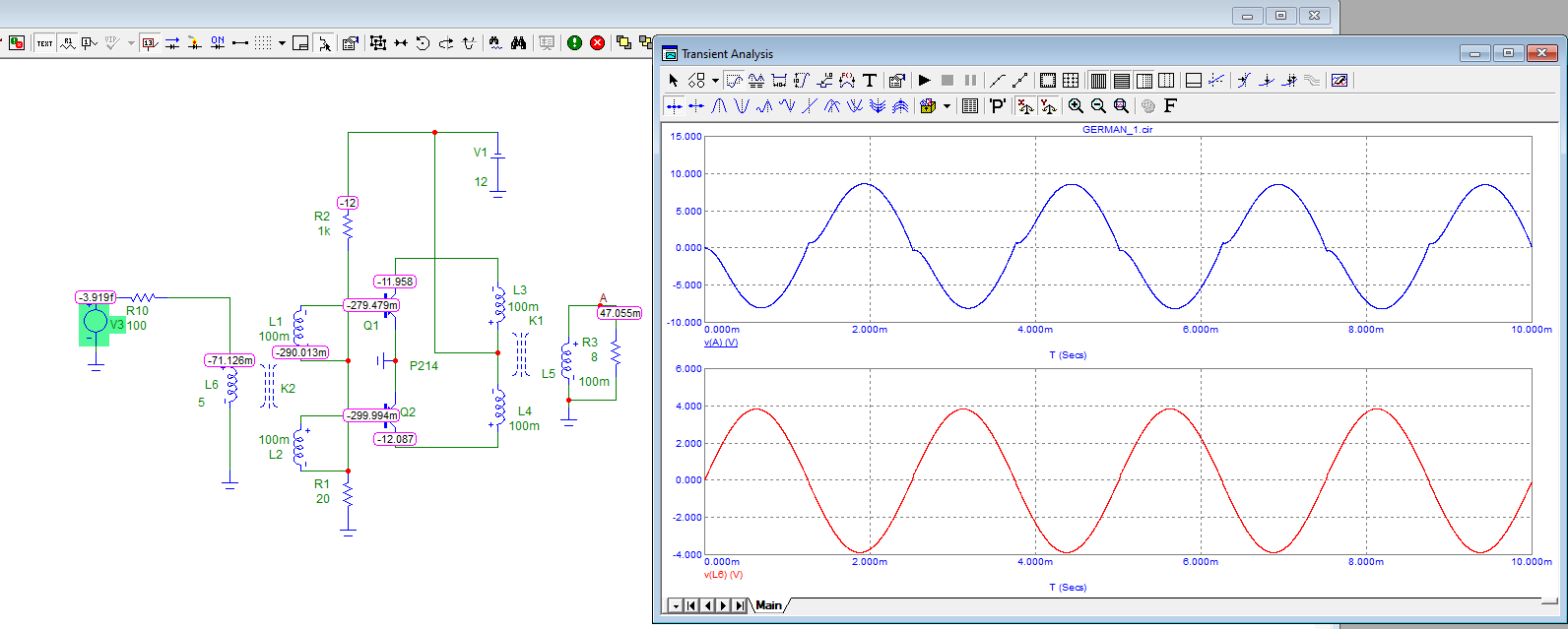
Task: Select the pointer arrow tool in Transient Analysis
Action: [674, 81]
